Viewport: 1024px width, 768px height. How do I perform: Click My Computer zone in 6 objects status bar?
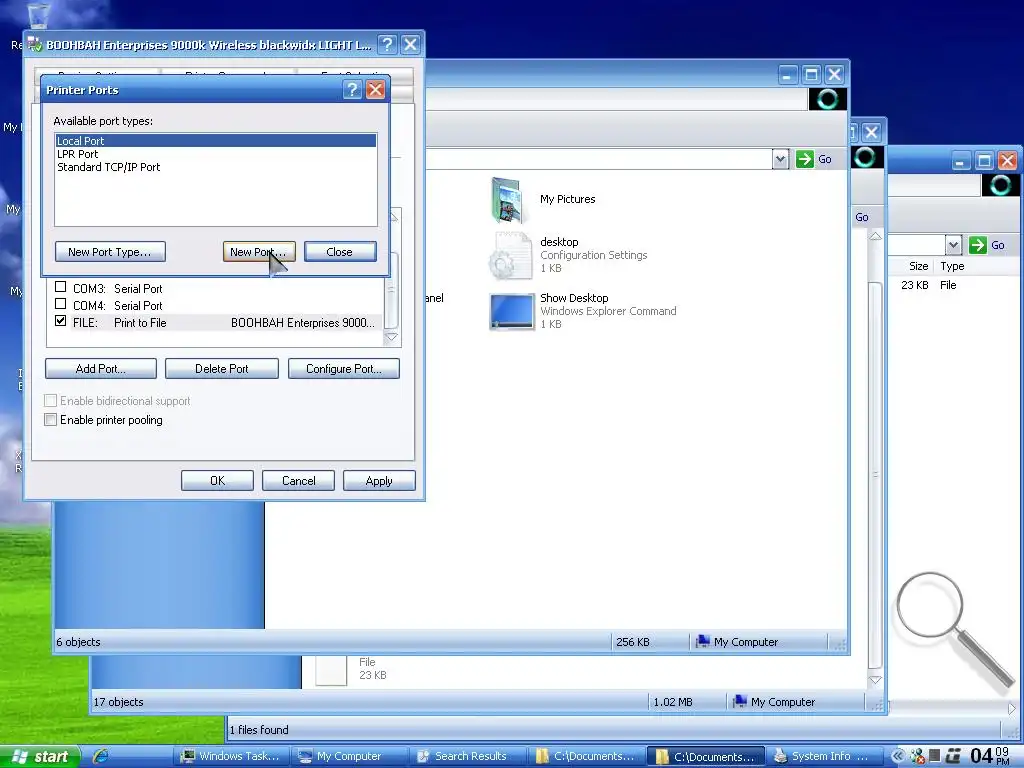coord(738,642)
